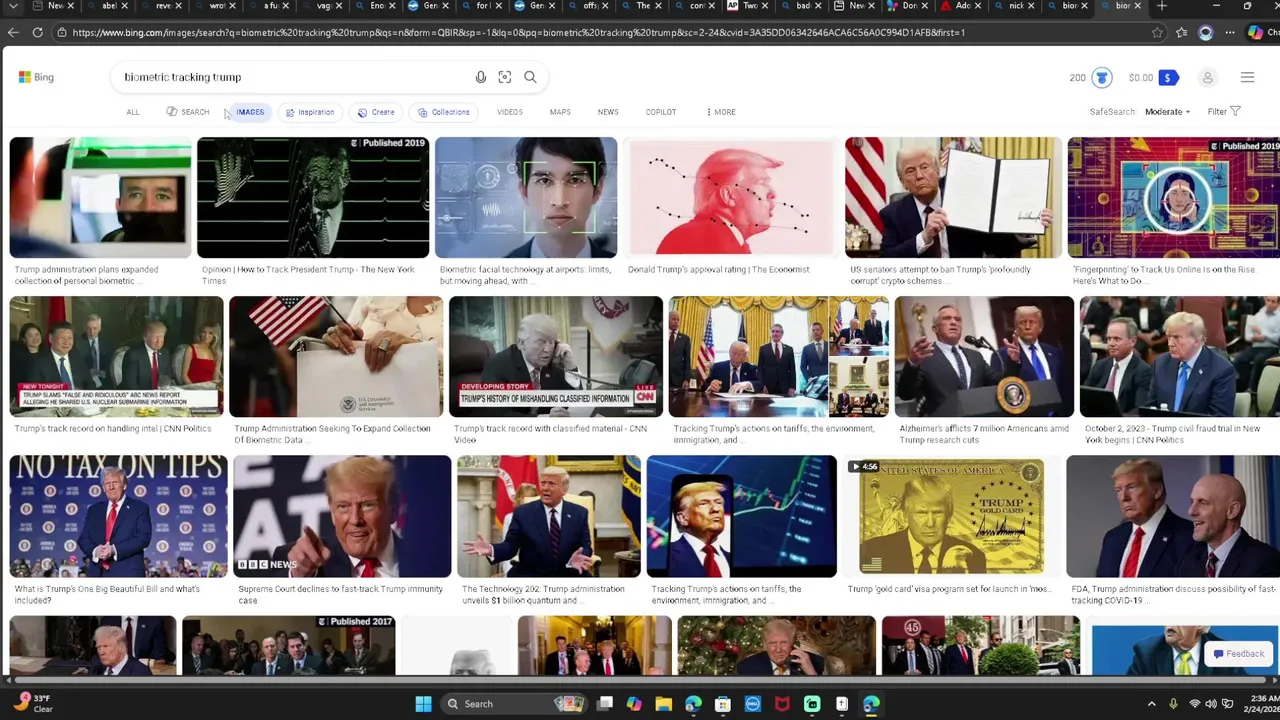The height and width of the screenshot is (720, 1280).
Task: Open 'Trump administration plans expanded collection' image
Action: 100,197
